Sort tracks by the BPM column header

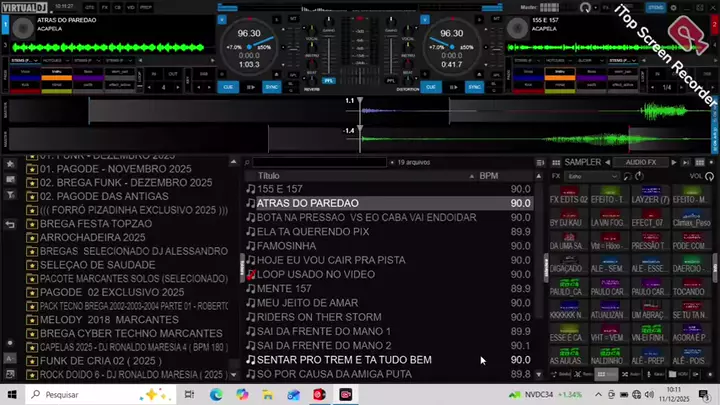[x=489, y=176]
